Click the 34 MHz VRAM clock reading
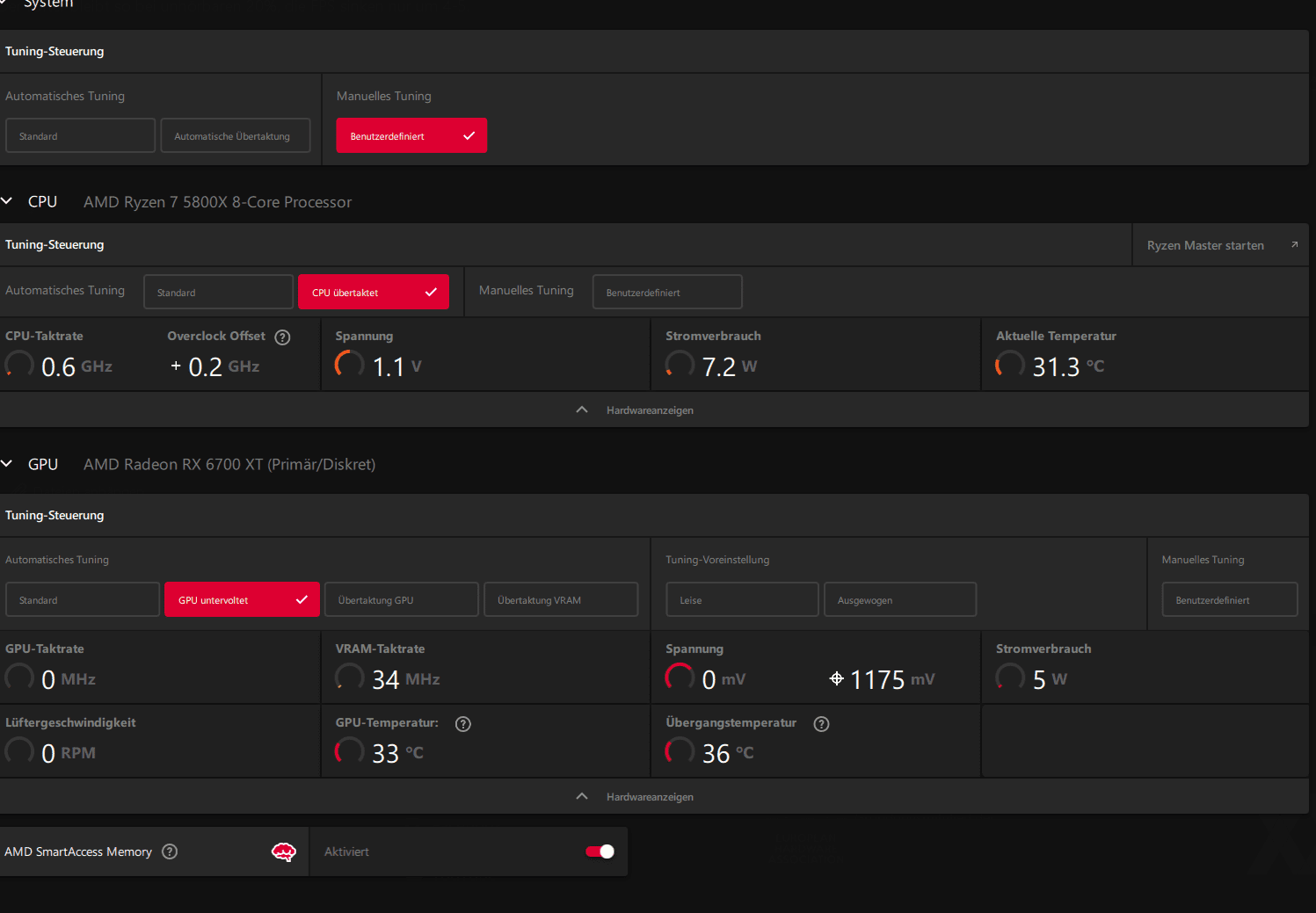 click(405, 679)
